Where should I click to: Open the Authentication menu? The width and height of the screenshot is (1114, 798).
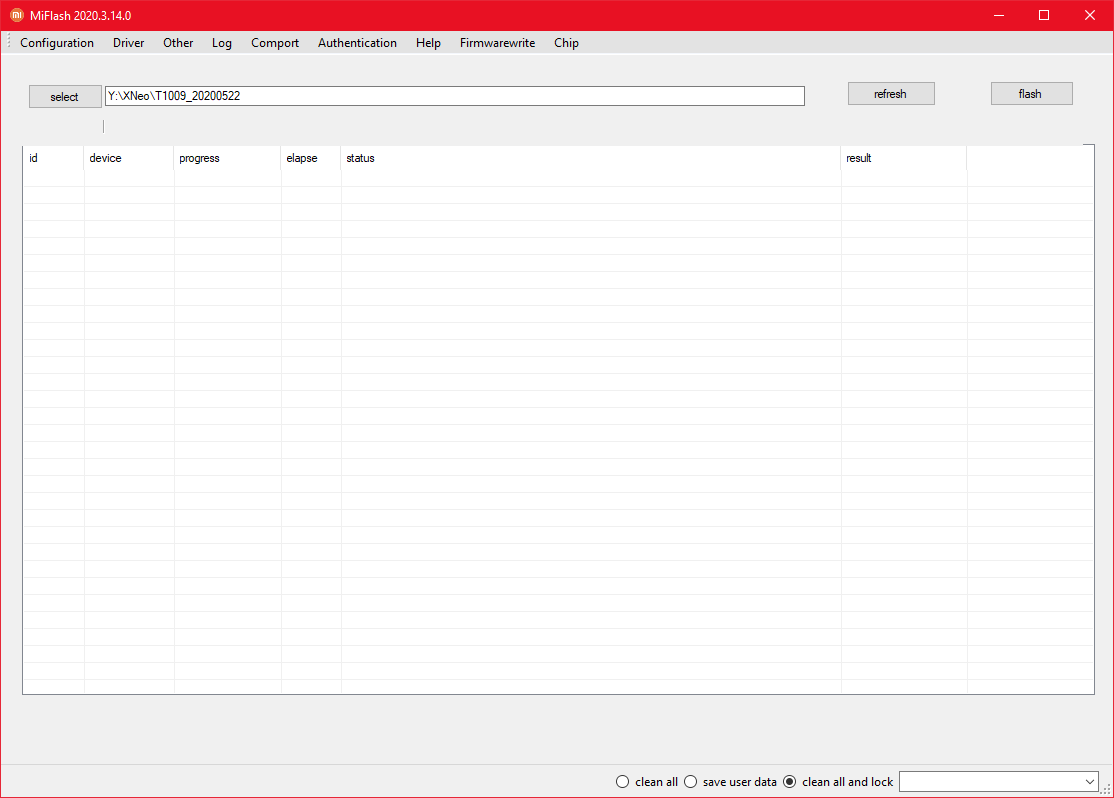click(x=357, y=43)
